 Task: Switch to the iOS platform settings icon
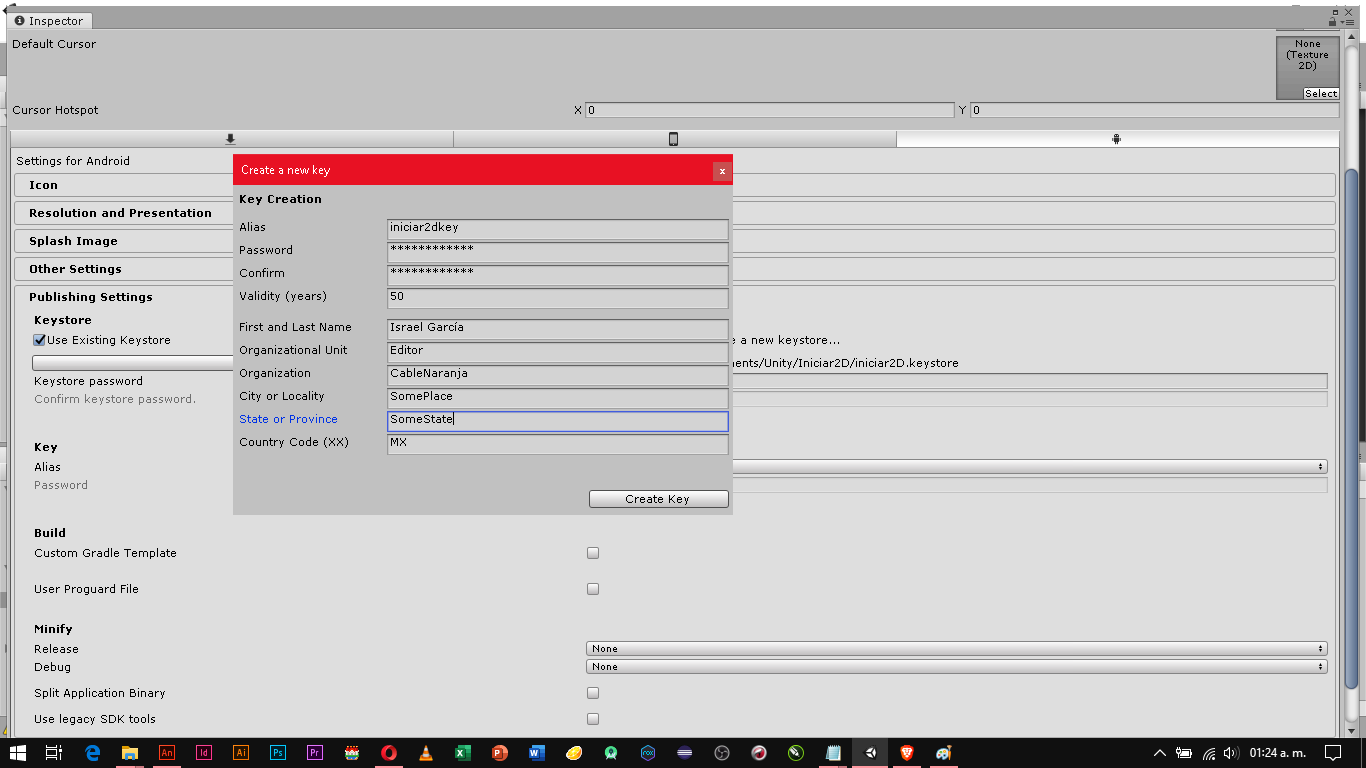pyautogui.click(x=675, y=139)
